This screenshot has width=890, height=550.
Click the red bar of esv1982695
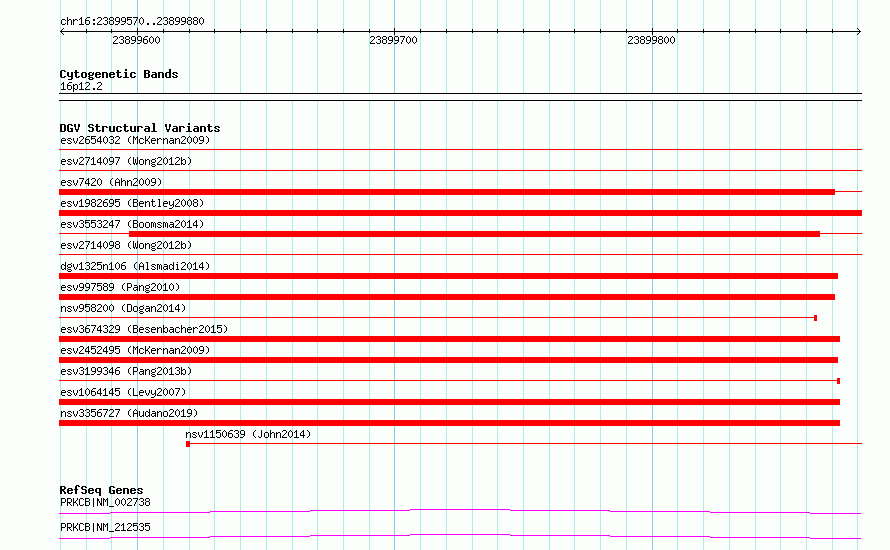(460, 213)
